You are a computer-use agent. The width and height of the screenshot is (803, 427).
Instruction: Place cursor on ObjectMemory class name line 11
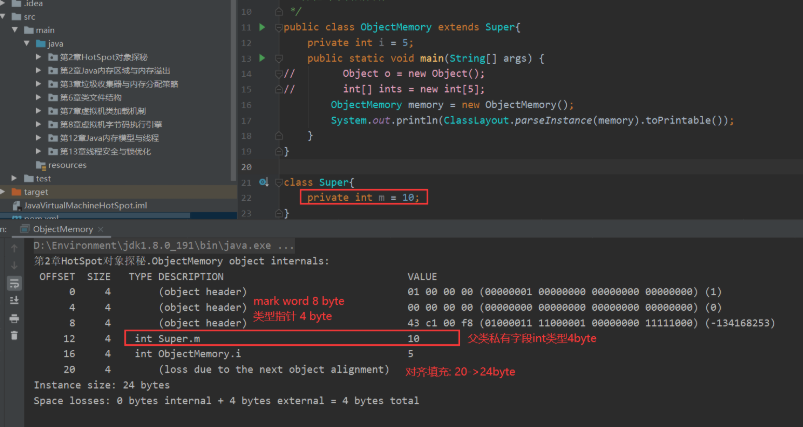pos(396,27)
